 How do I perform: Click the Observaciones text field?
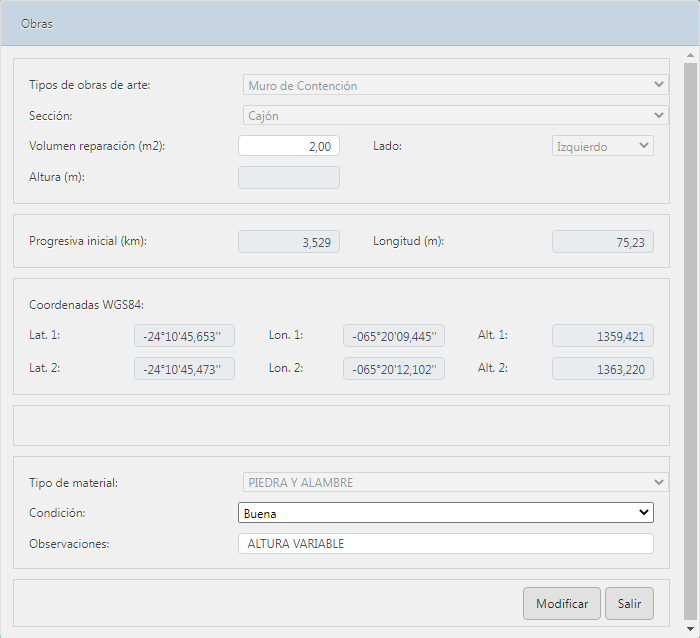tap(445, 543)
